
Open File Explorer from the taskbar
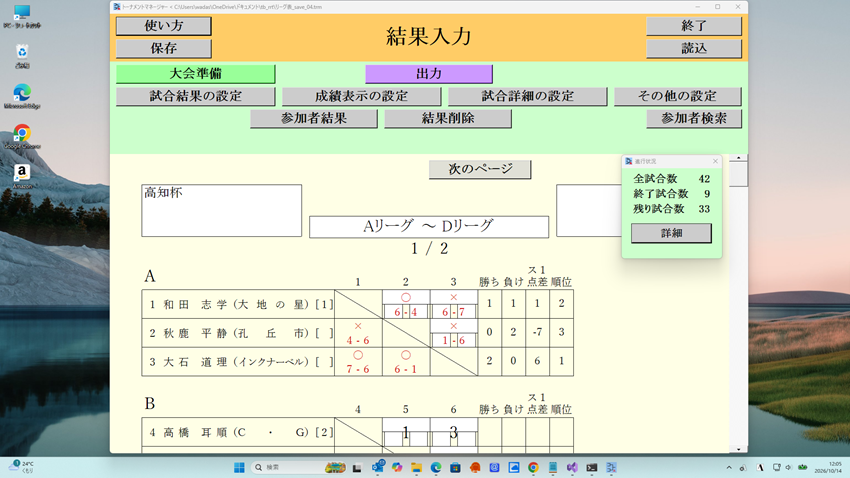point(416,467)
